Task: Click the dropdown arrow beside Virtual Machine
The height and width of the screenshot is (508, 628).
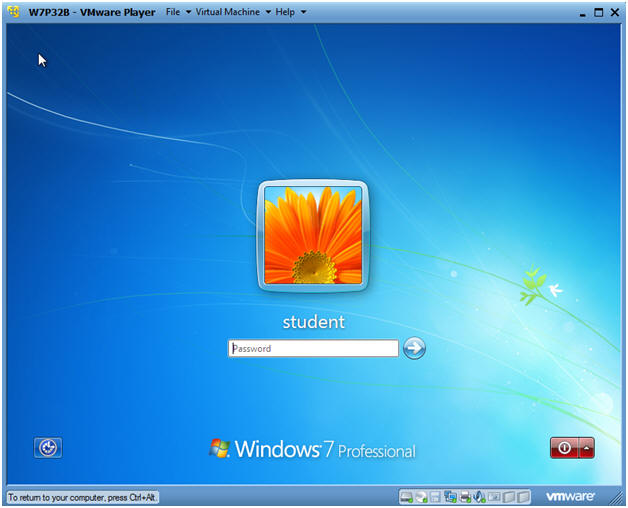Action: click(268, 12)
